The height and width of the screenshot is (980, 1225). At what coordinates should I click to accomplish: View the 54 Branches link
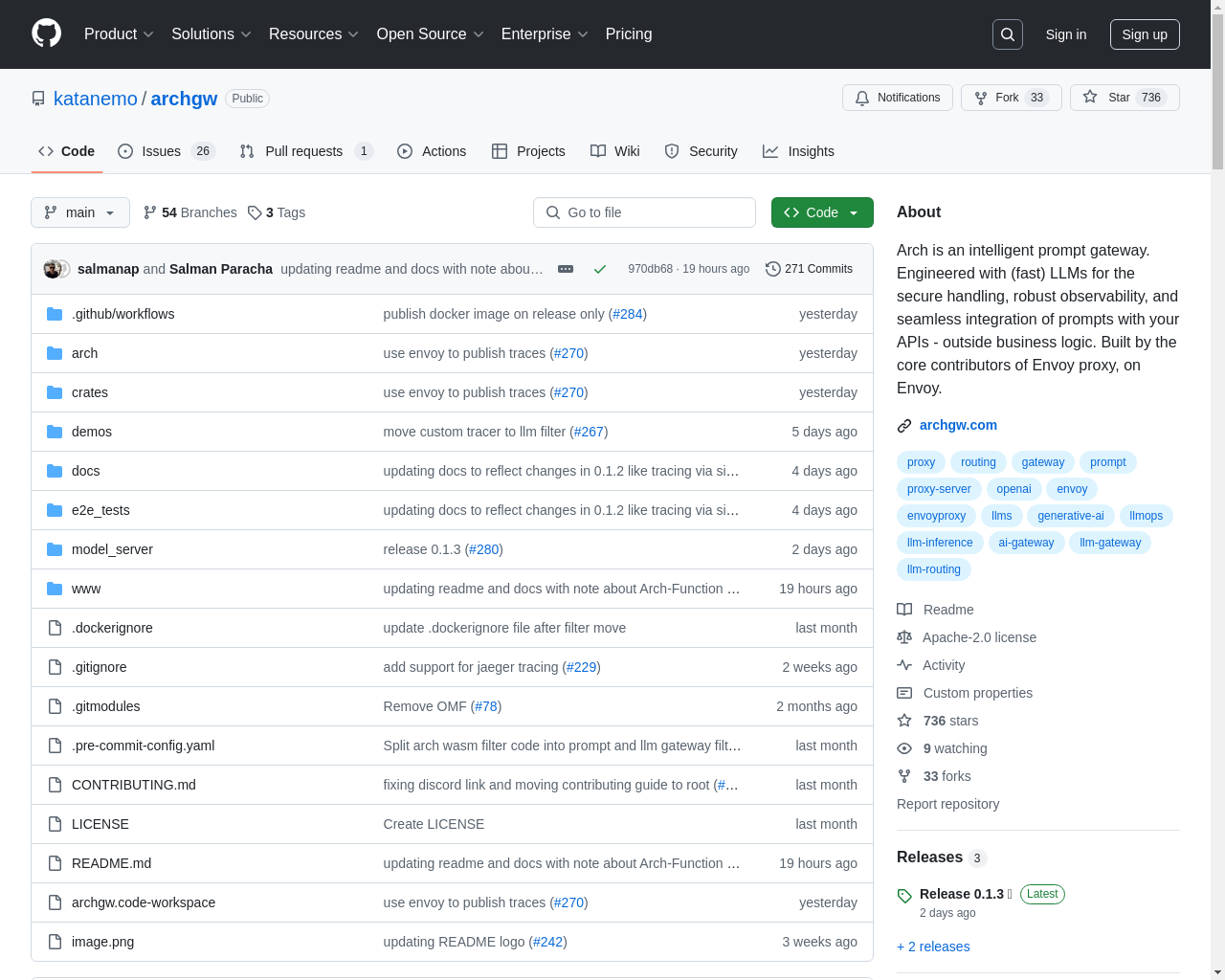tap(189, 212)
